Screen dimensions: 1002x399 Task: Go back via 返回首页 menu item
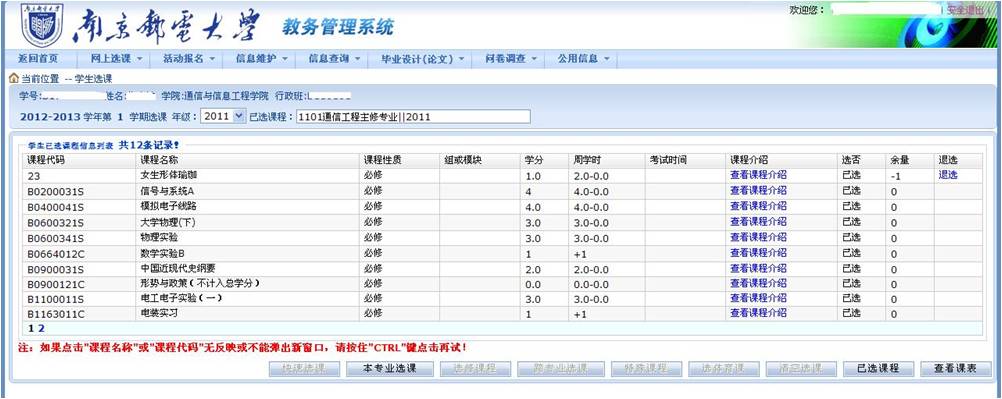[38, 58]
